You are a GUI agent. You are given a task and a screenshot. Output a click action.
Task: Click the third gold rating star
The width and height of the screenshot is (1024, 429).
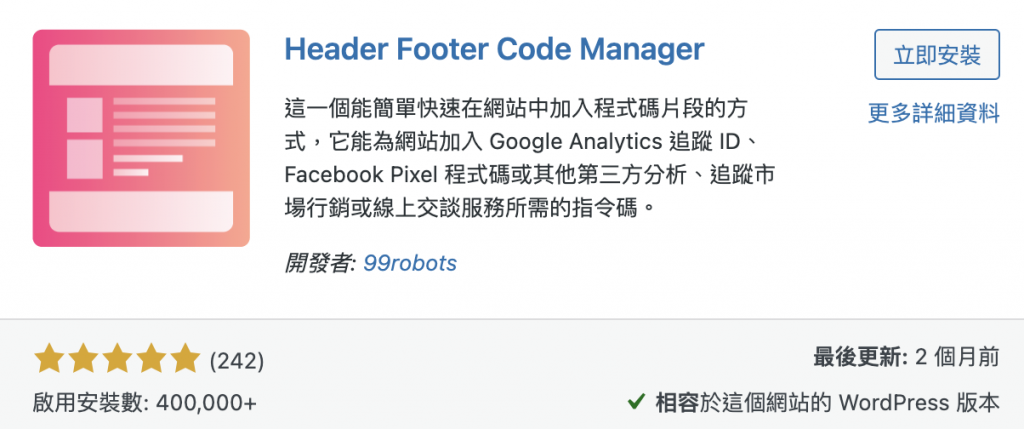[x=117, y=358]
